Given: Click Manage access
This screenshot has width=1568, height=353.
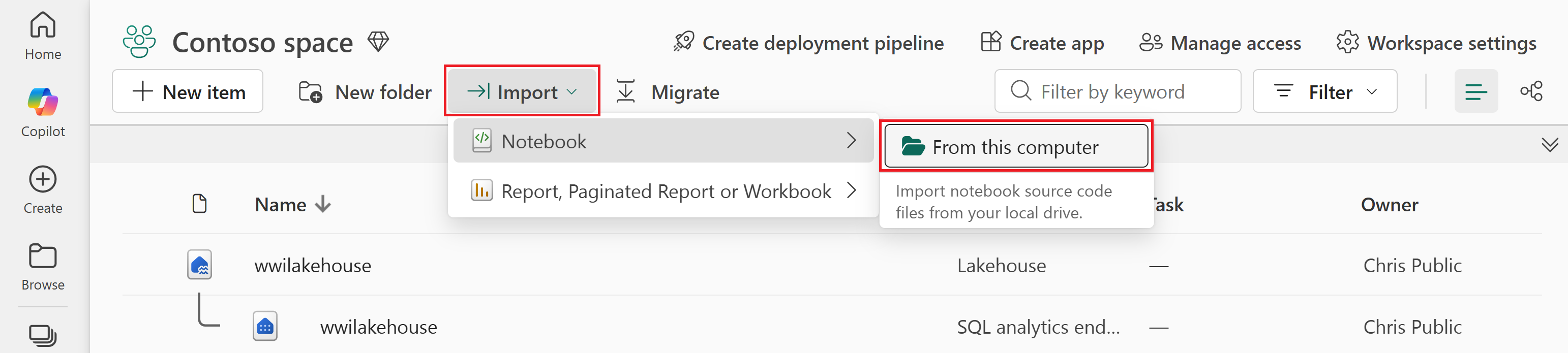Looking at the screenshot, I should (1220, 43).
